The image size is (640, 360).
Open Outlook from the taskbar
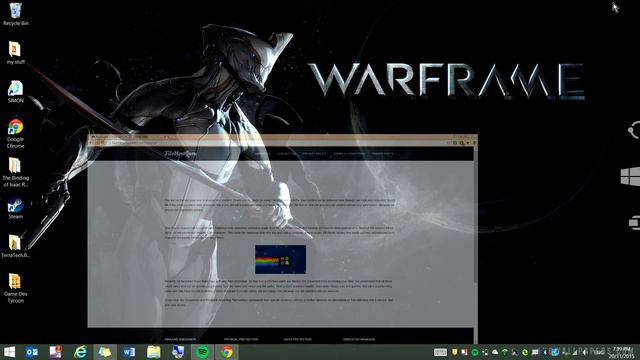[x=32, y=352]
